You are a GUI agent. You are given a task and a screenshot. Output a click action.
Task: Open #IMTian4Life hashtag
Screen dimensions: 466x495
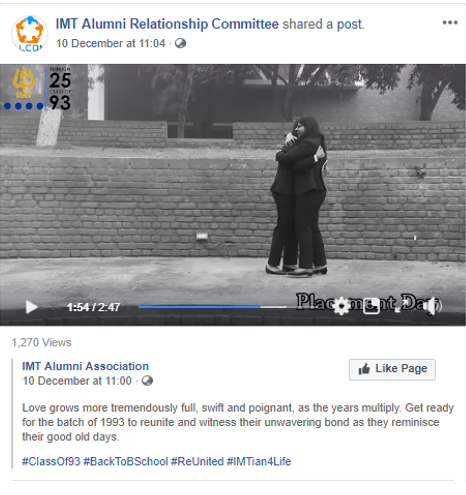click(259, 461)
